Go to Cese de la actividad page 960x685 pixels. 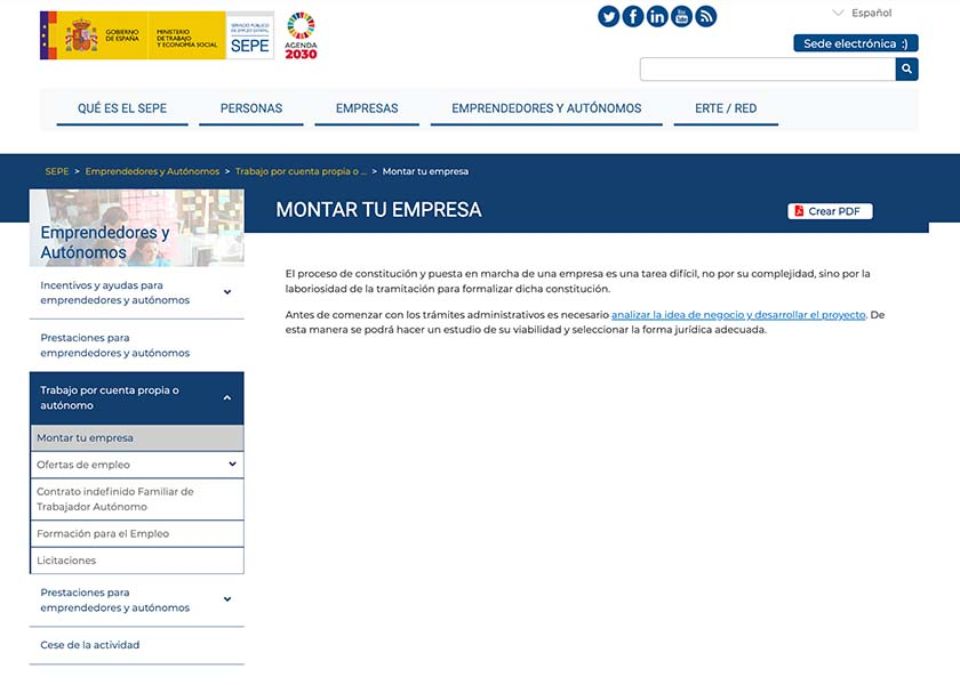(91, 645)
